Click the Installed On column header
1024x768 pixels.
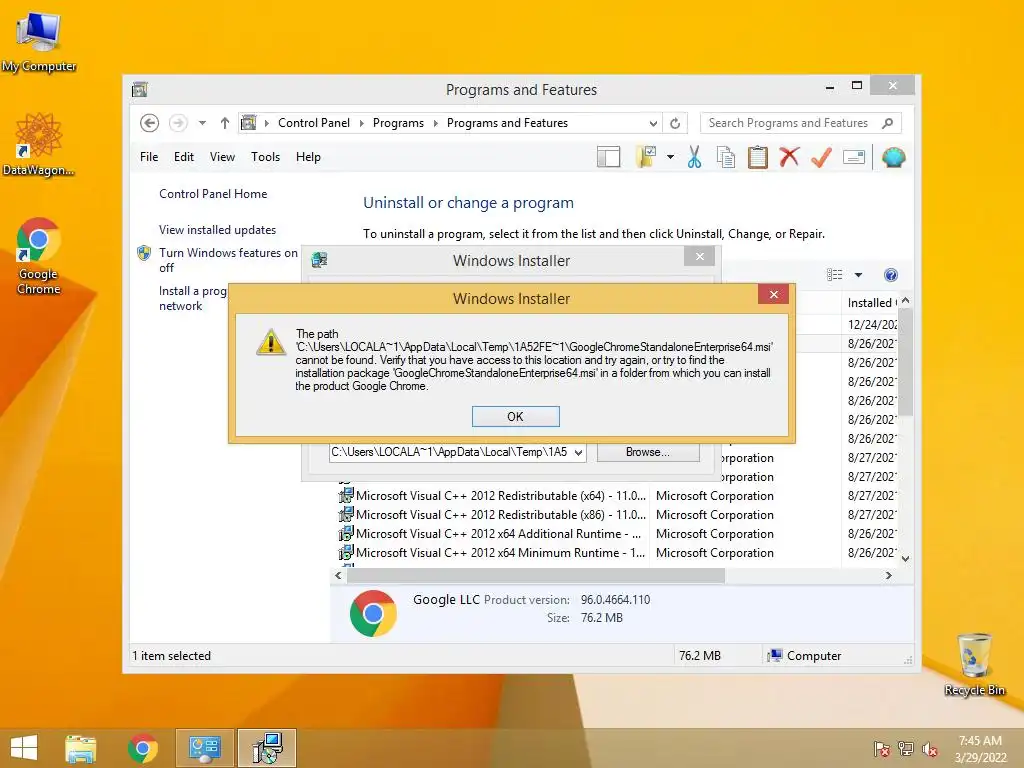872,303
